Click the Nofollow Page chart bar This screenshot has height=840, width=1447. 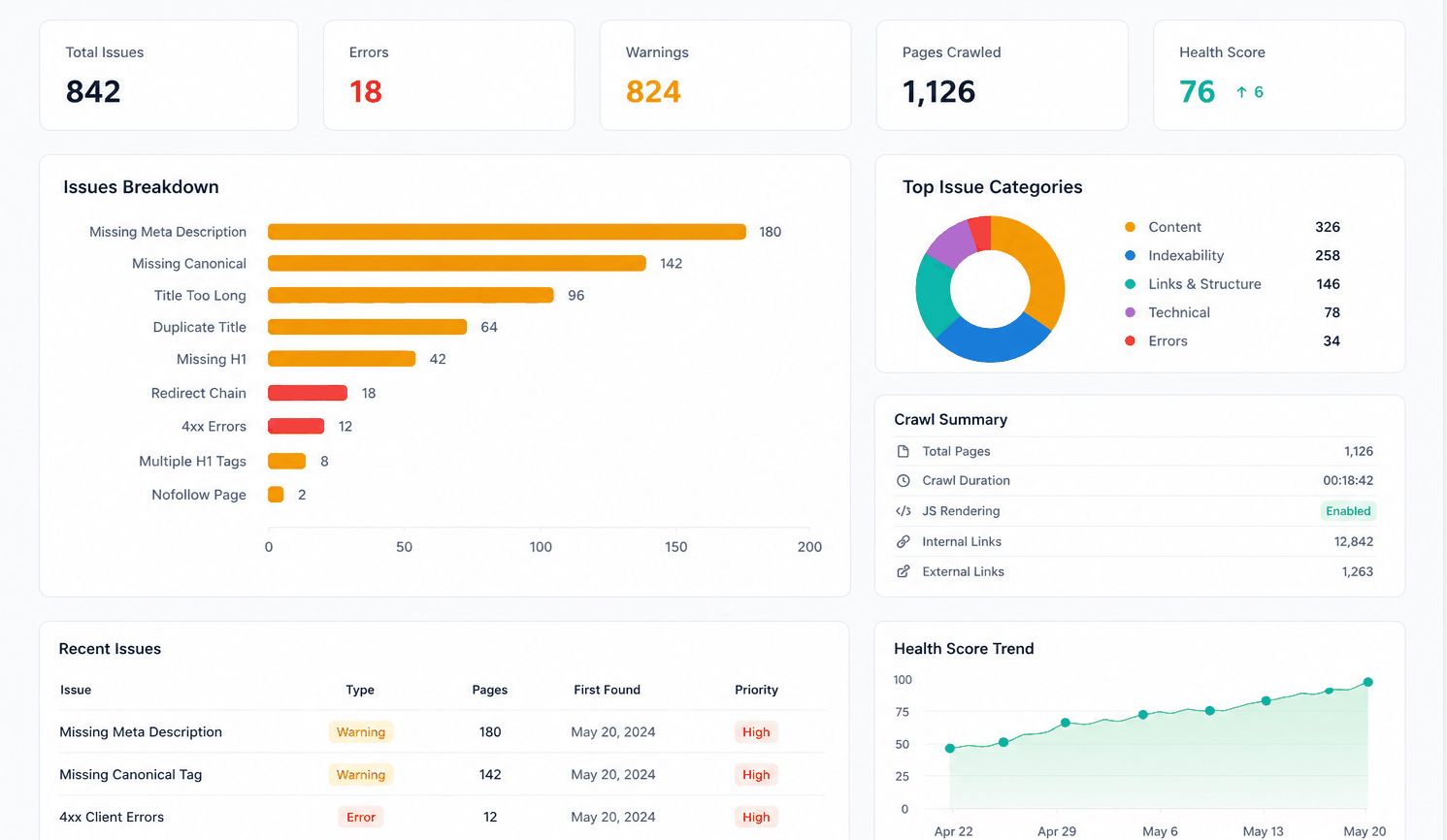pyautogui.click(x=276, y=495)
